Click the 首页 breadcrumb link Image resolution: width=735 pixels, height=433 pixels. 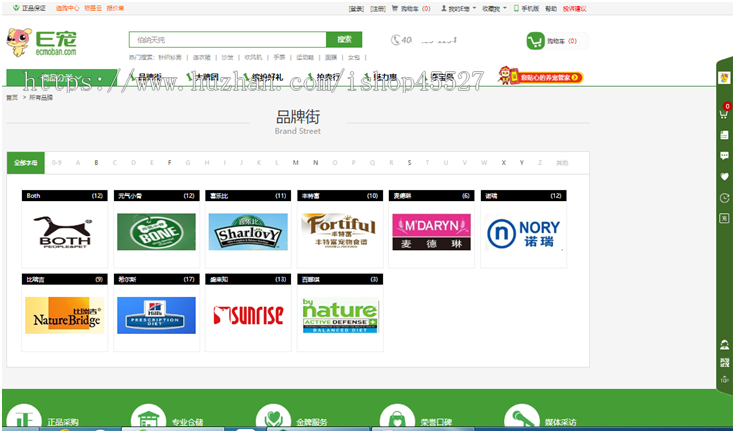12,97
